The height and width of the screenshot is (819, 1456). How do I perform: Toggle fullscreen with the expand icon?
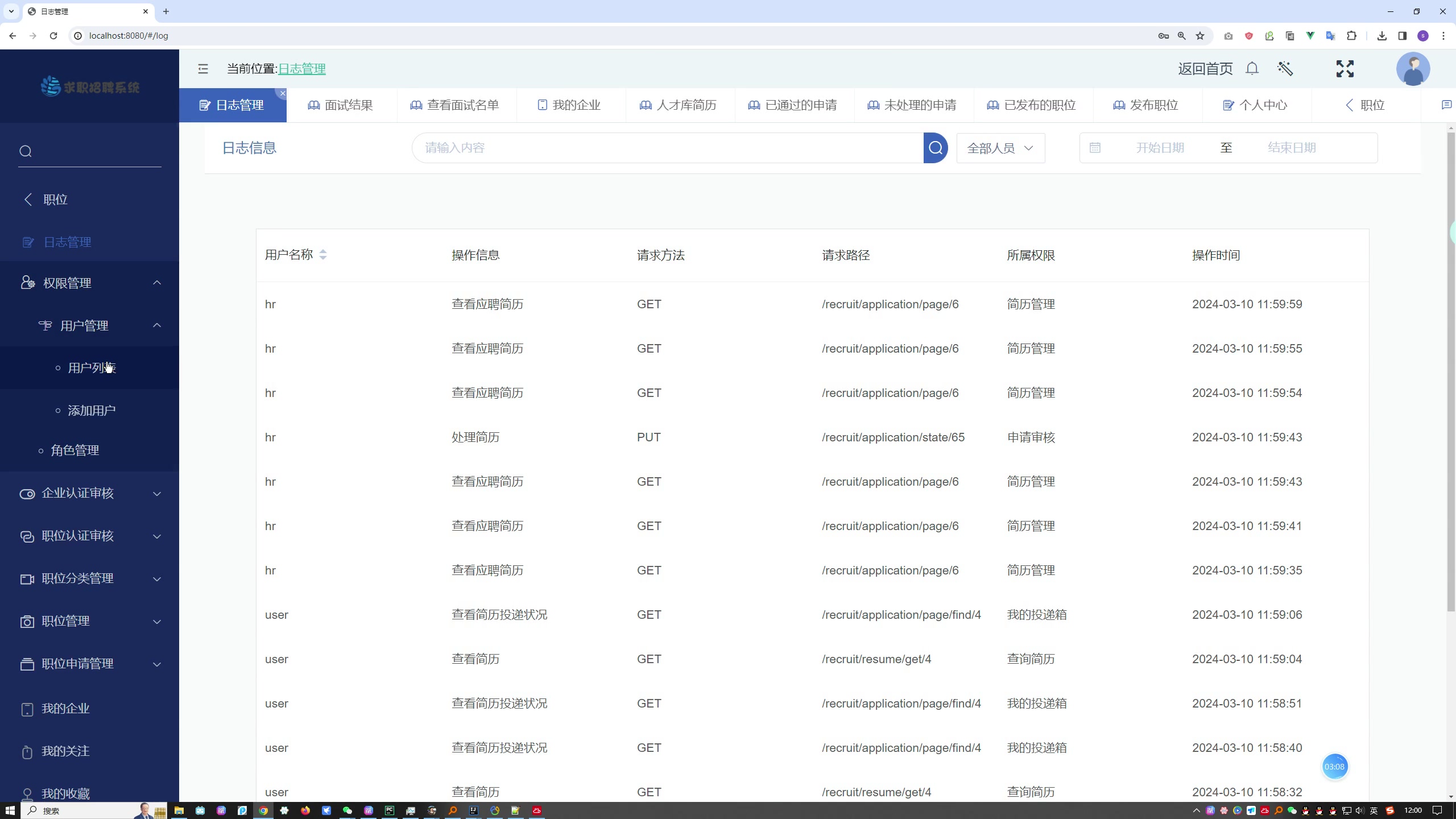[x=1345, y=69]
